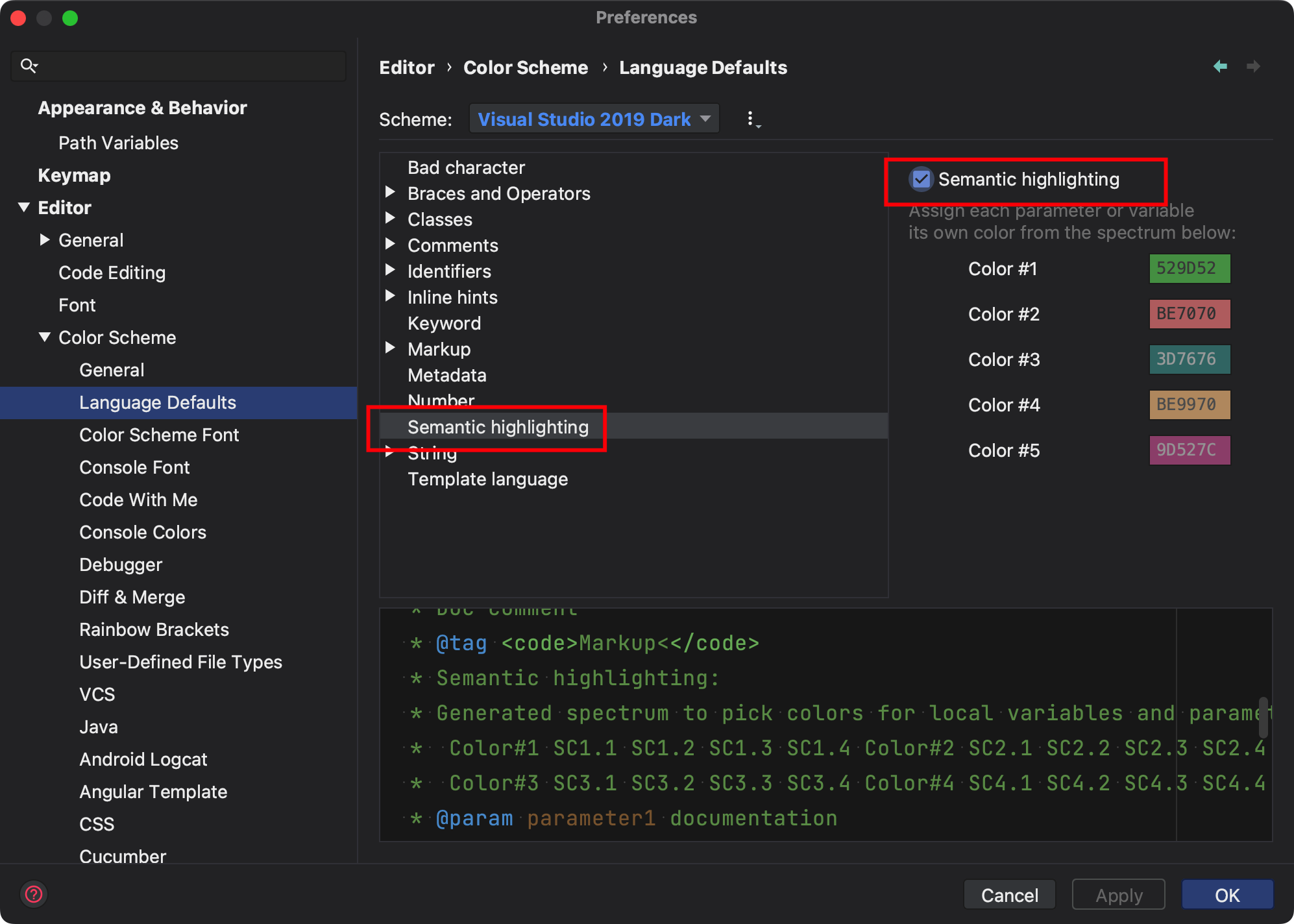Expand Braces and Operators node

[x=390, y=192]
